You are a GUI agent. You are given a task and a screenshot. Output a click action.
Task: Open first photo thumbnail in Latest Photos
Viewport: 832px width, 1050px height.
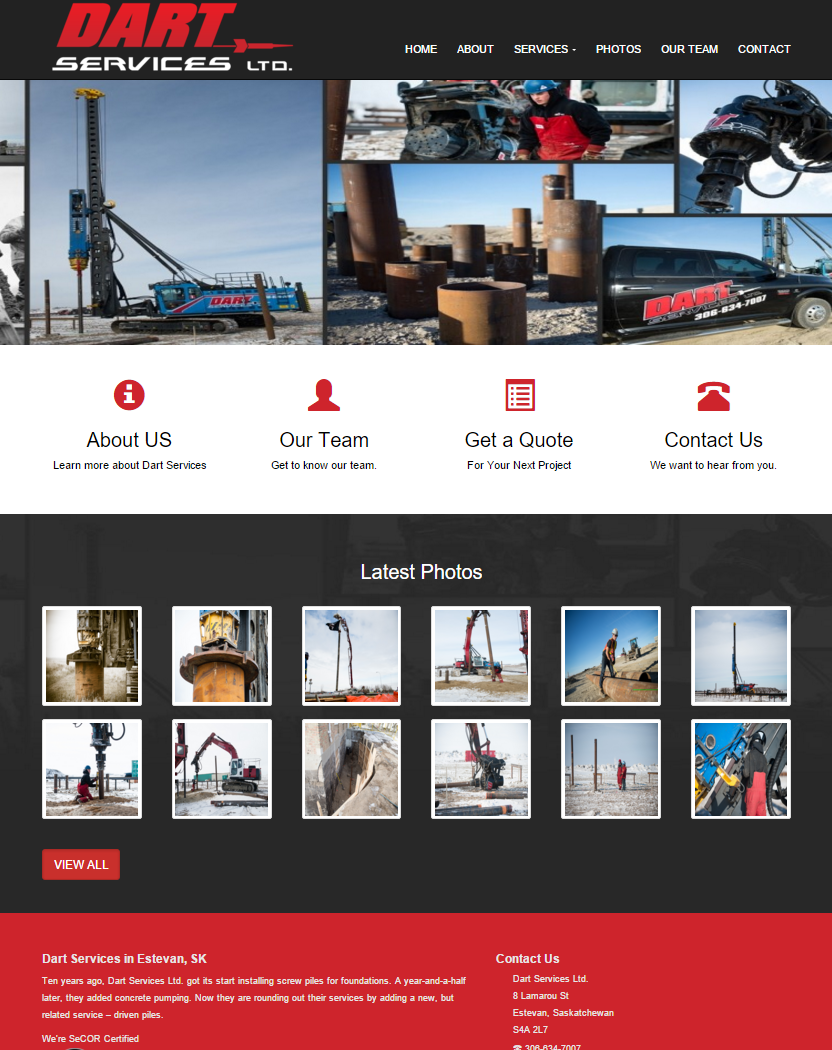pos(92,656)
